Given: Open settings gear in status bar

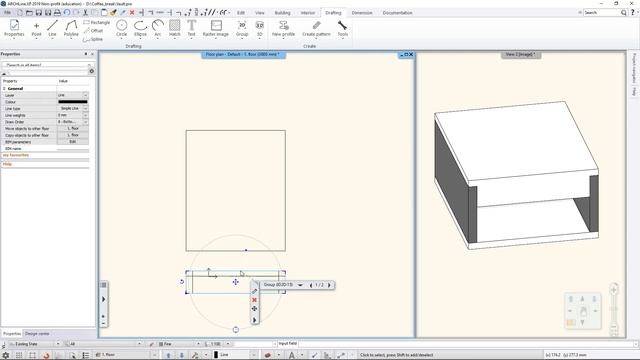Looking at the screenshot, I should coord(6,355).
